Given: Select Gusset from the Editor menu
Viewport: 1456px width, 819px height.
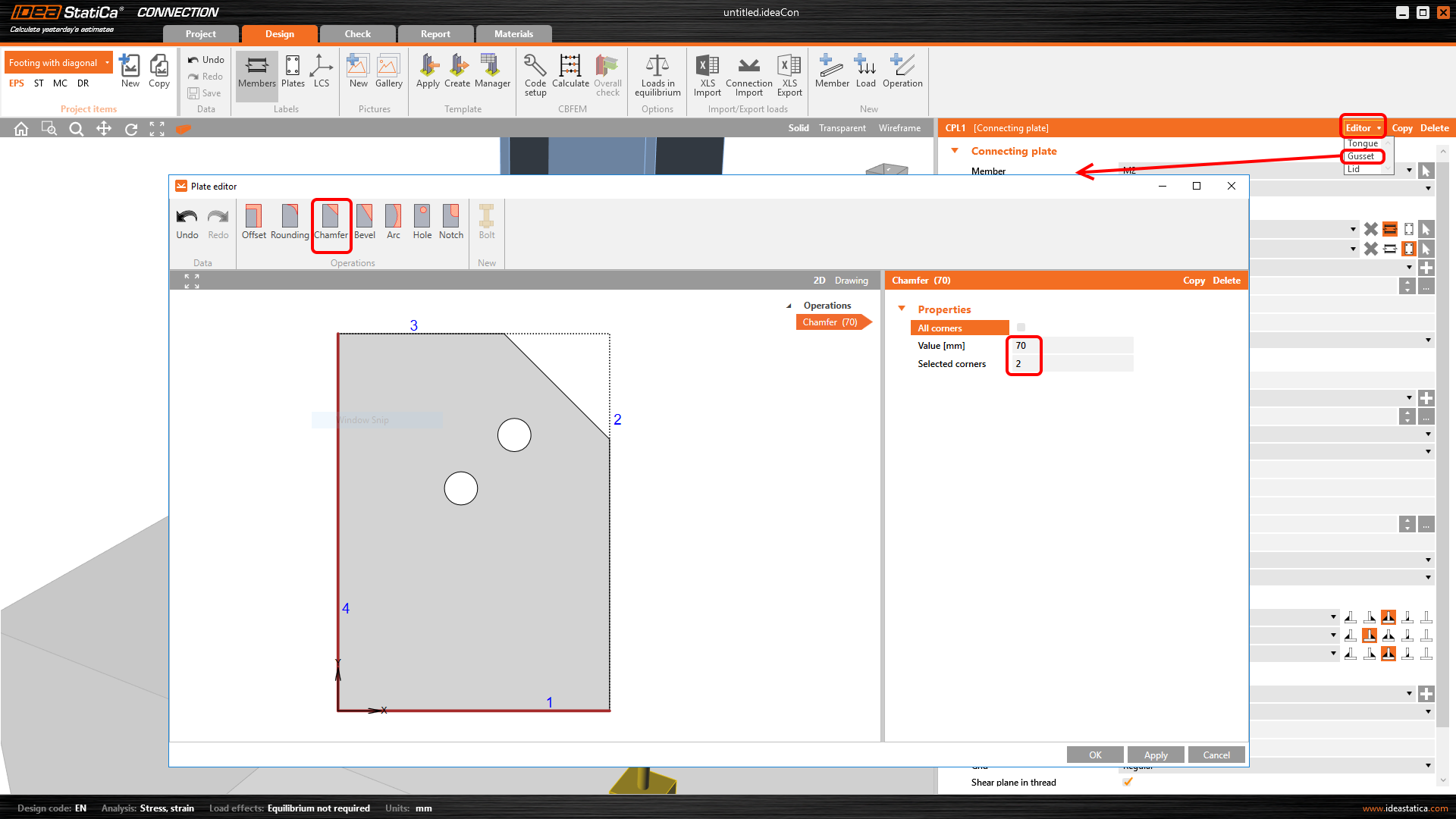Looking at the screenshot, I should [1361, 156].
